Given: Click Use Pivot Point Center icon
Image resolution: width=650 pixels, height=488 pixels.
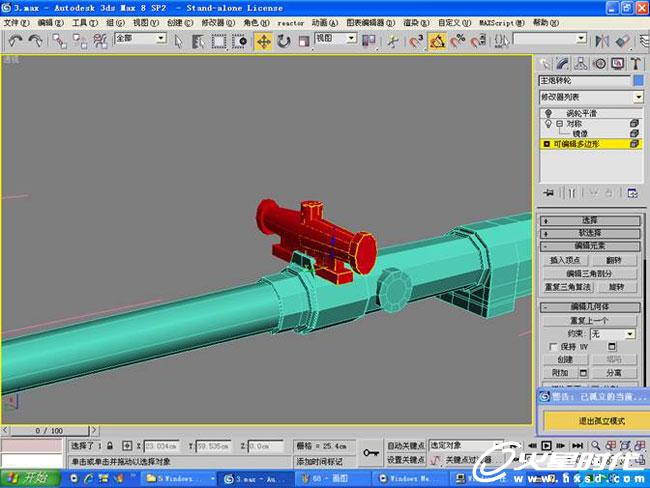Looking at the screenshot, I should click(369, 41).
